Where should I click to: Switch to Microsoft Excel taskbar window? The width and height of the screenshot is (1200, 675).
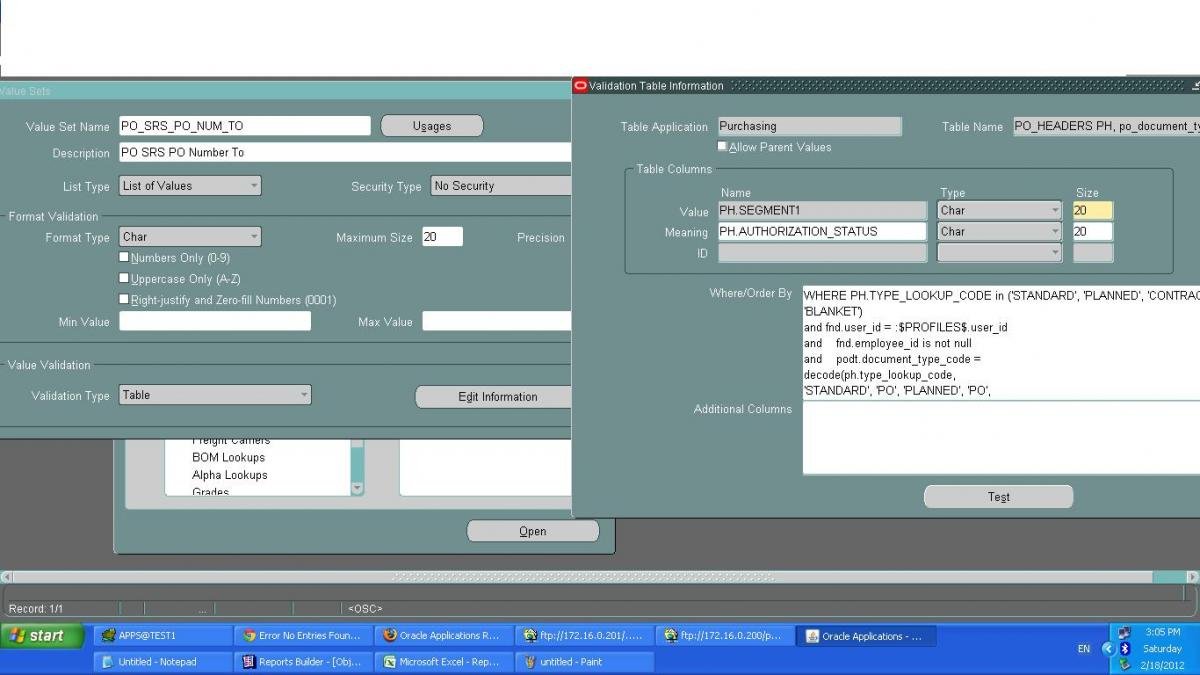click(444, 662)
